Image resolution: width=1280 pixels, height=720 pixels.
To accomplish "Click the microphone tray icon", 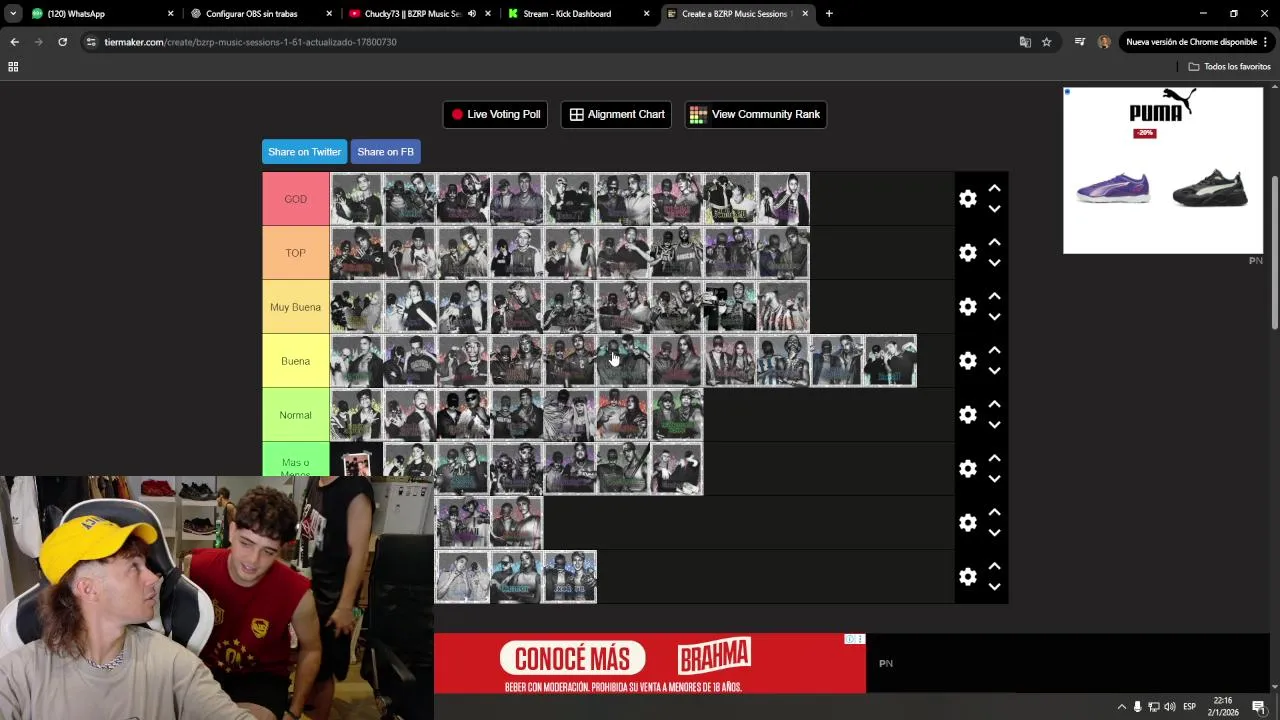I will tap(1137, 707).
